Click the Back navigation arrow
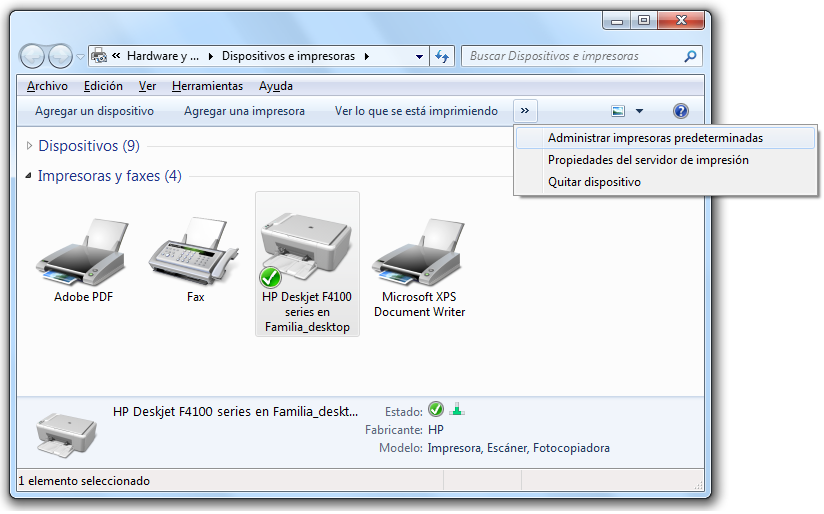The width and height of the screenshot is (824, 514). tap(32, 56)
